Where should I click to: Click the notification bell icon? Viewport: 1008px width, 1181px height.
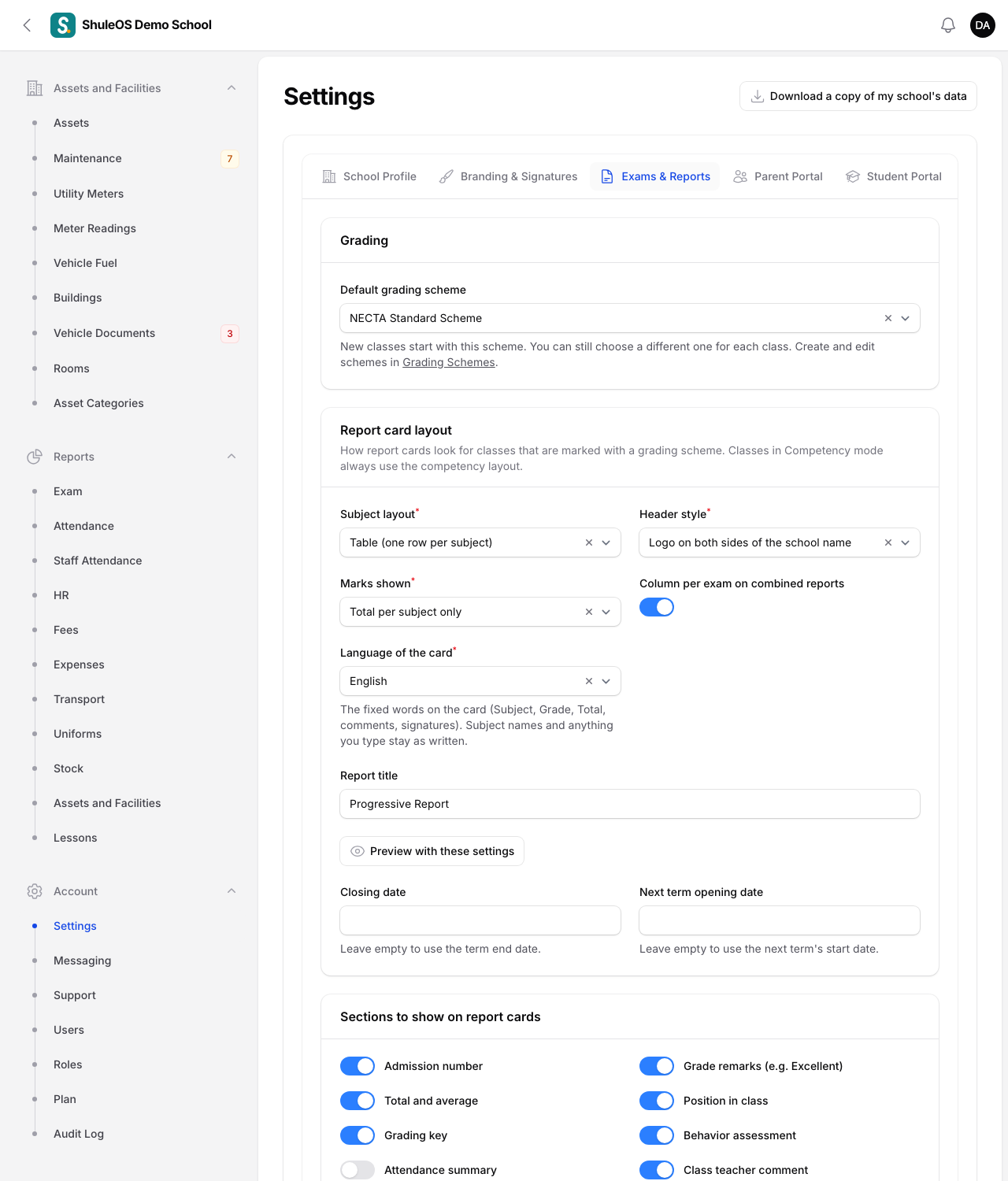948,25
